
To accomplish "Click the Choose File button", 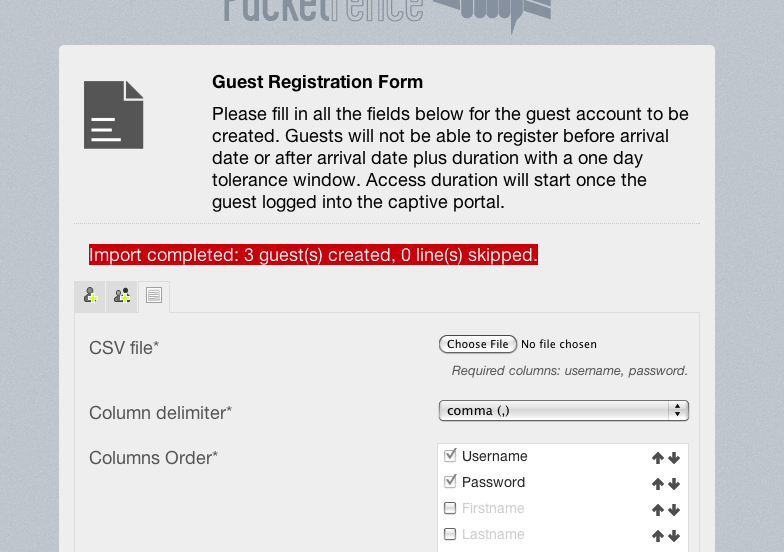I will (x=478, y=344).
